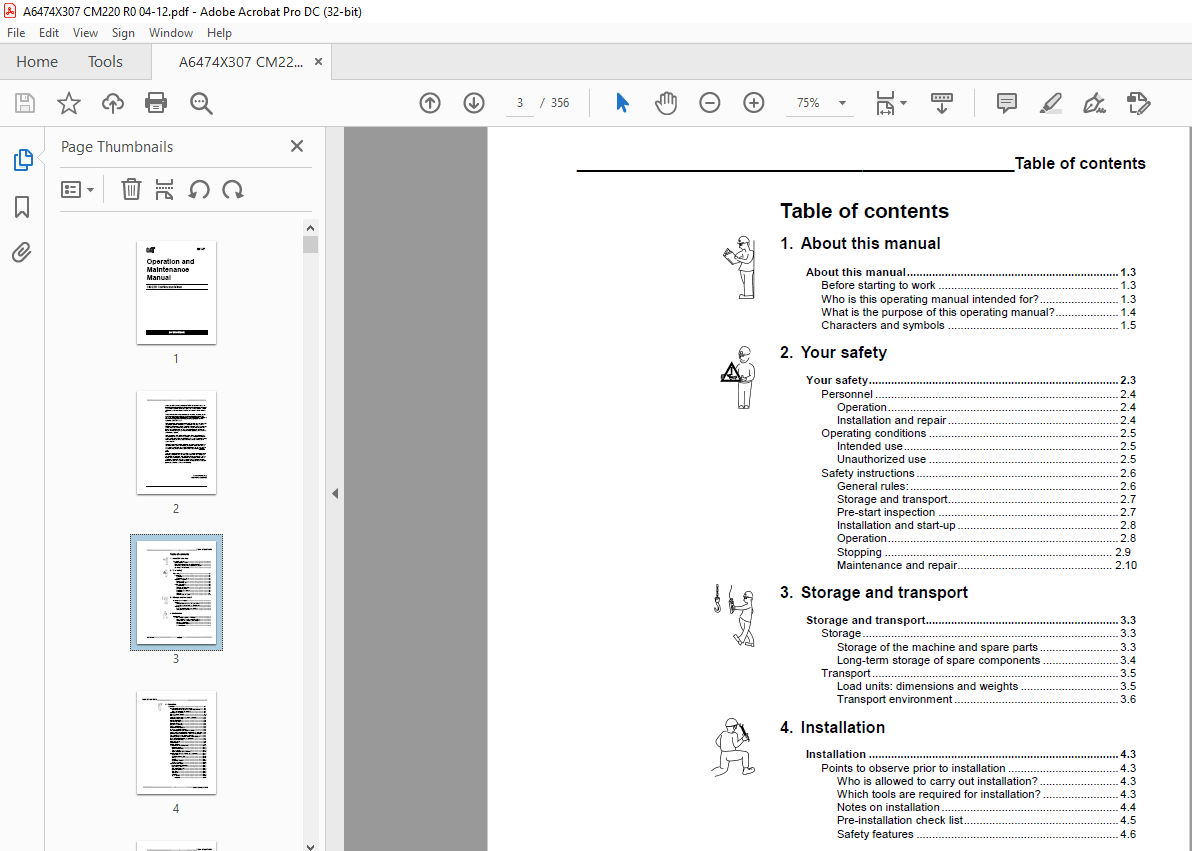
Task: Open the Window menu
Action: [170, 33]
